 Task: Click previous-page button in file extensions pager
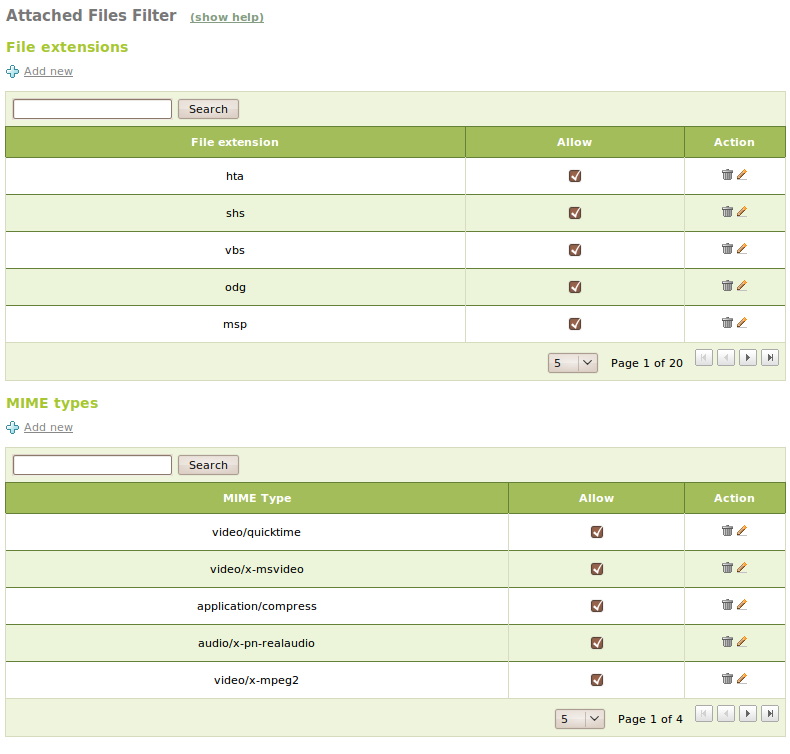click(726, 358)
